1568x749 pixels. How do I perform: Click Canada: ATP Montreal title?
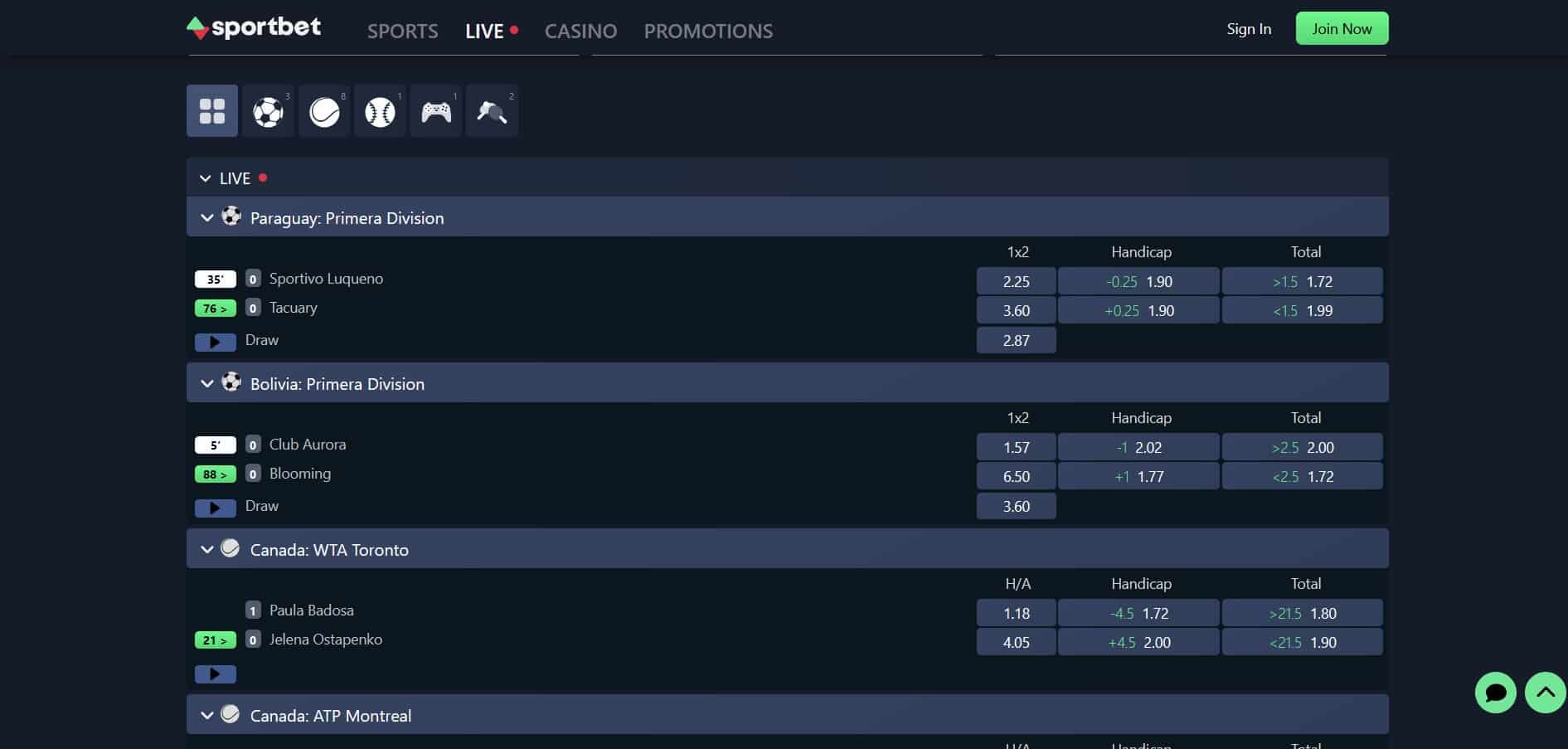tap(331, 716)
